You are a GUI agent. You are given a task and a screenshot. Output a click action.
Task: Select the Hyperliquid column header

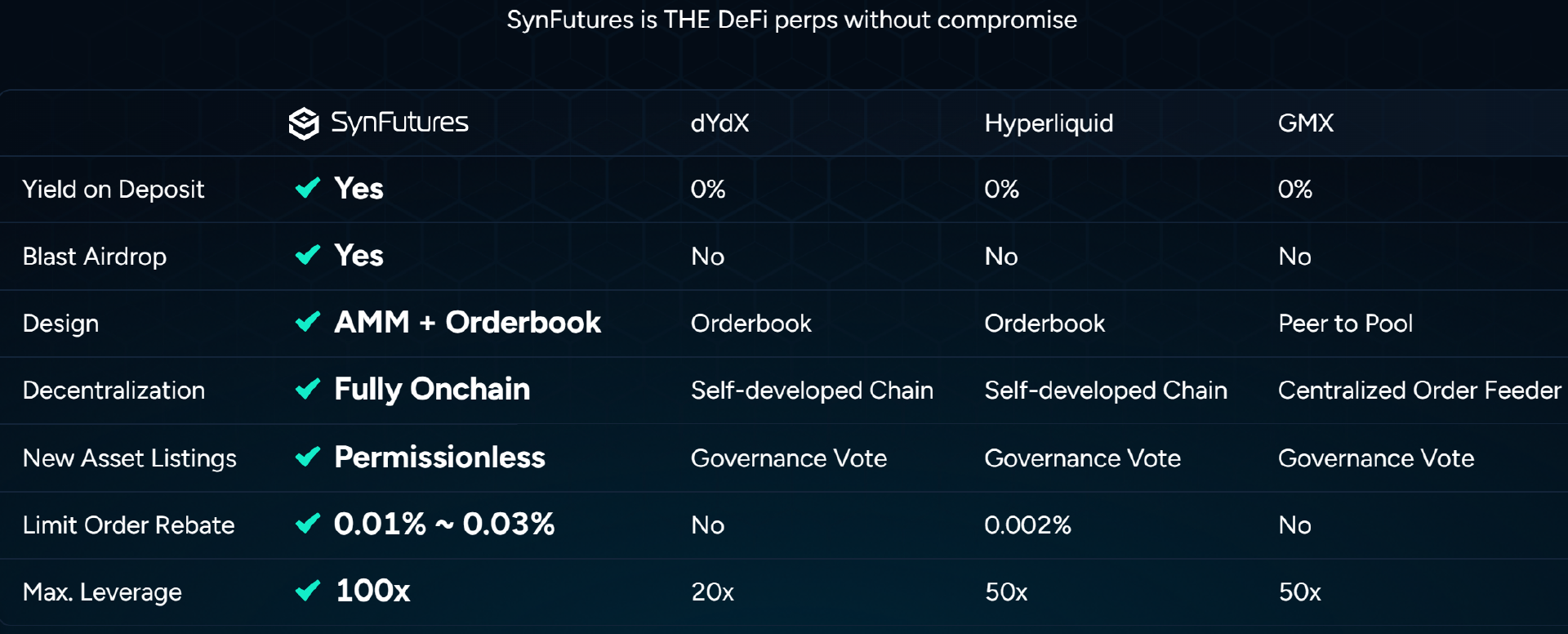click(x=1049, y=123)
